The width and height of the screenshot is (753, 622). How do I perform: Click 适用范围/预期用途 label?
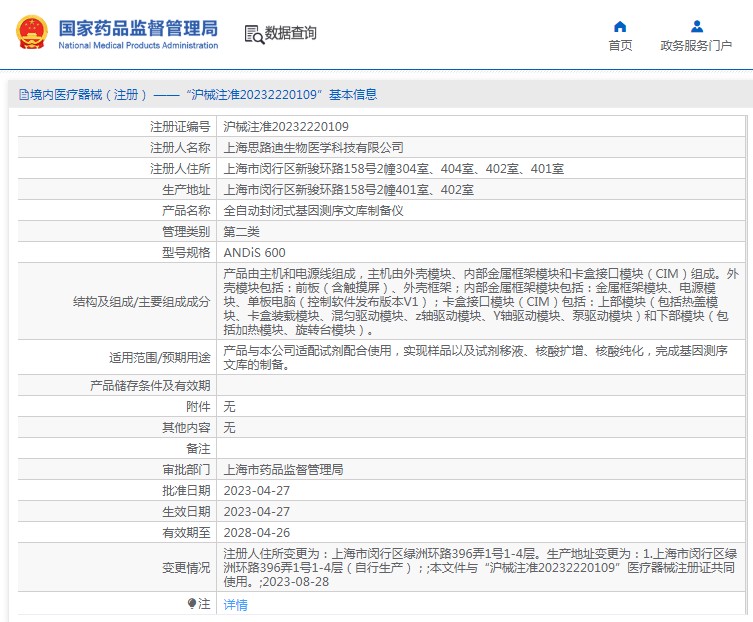pyautogui.click(x=159, y=357)
